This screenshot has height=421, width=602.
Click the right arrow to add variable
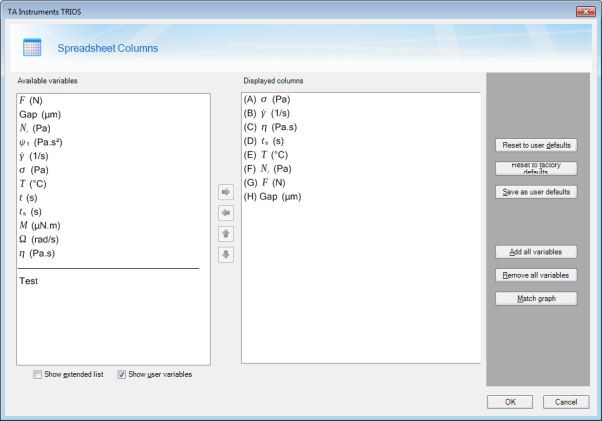pos(226,192)
